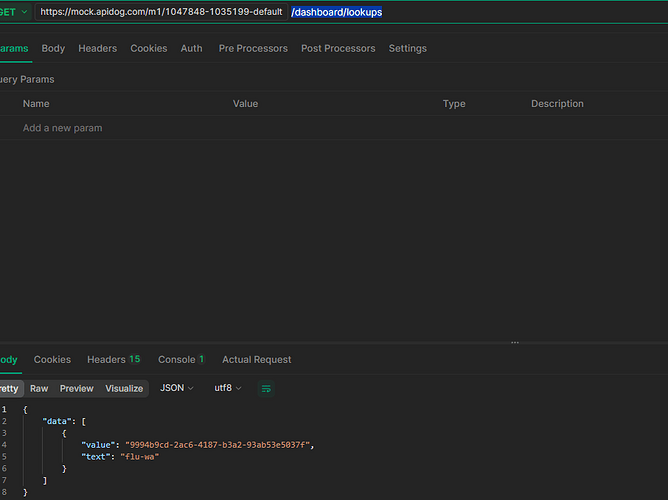Switch to the request Params tab

pyautogui.click(x=14, y=49)
